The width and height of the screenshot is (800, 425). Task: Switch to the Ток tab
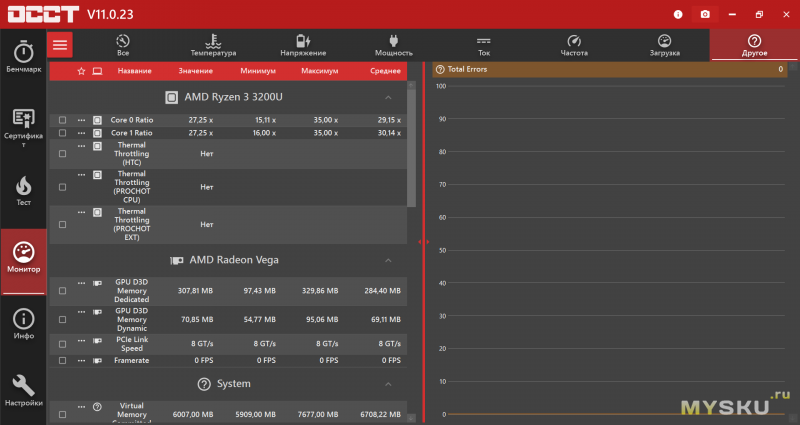(484, 45)
